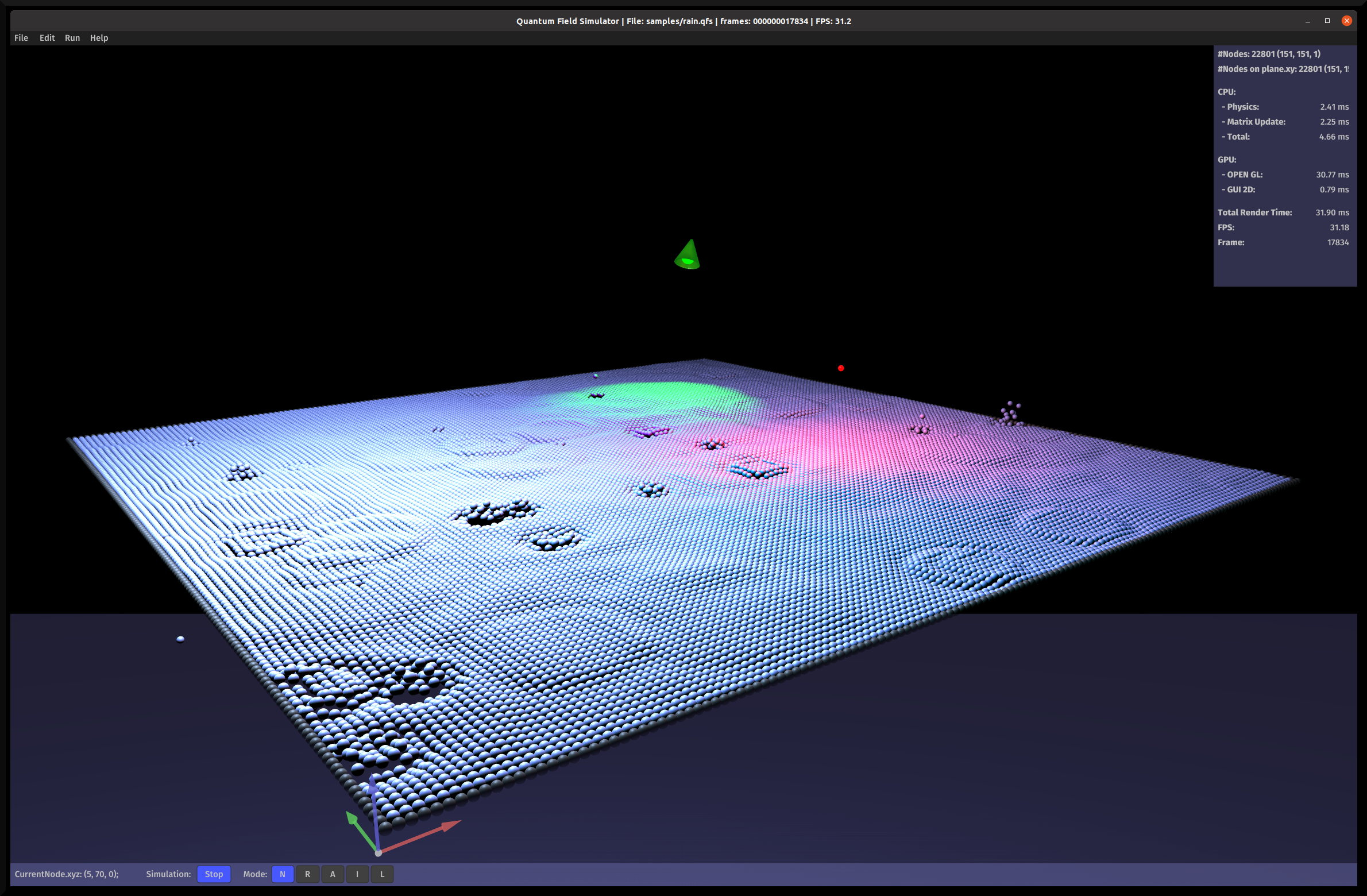Click the purple particle cluster rising at grid's right edge
The width and height of the screenshot is (1367, 896).
[x=1010, y=414]
